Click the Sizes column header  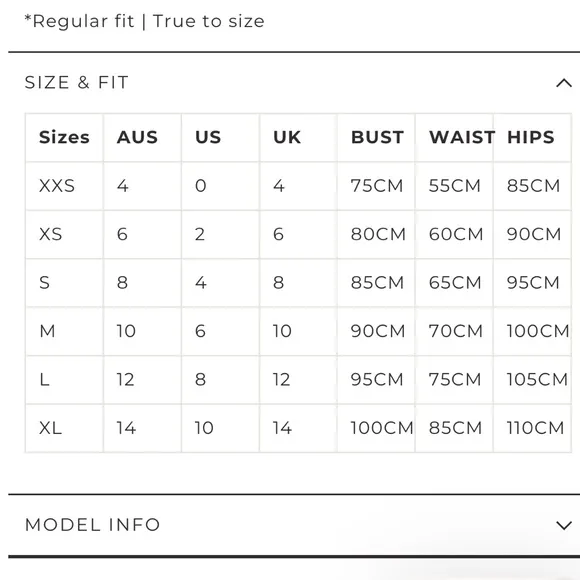pyautogui.click(x=64, y=137)
